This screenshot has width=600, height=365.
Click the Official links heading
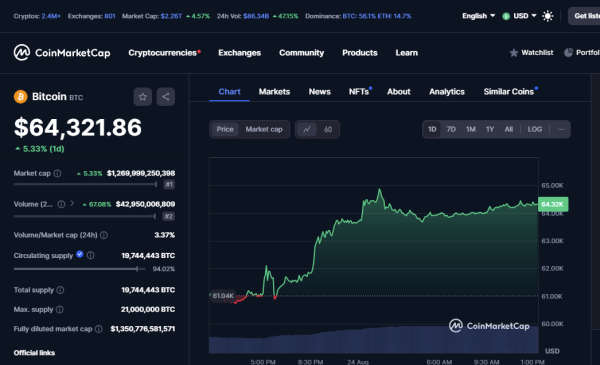(x=34, y=353)
